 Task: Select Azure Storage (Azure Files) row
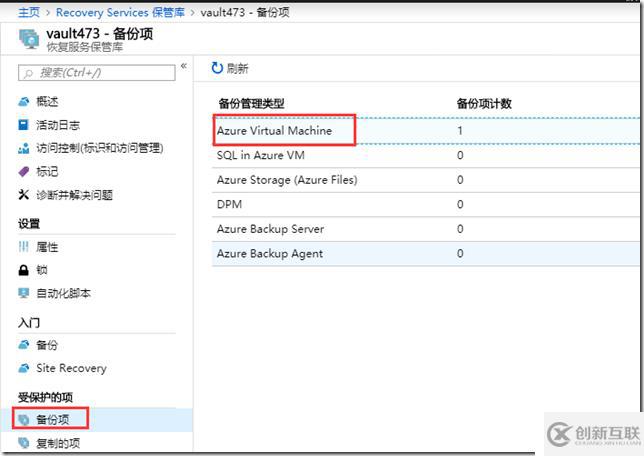(x=426, y=180)
